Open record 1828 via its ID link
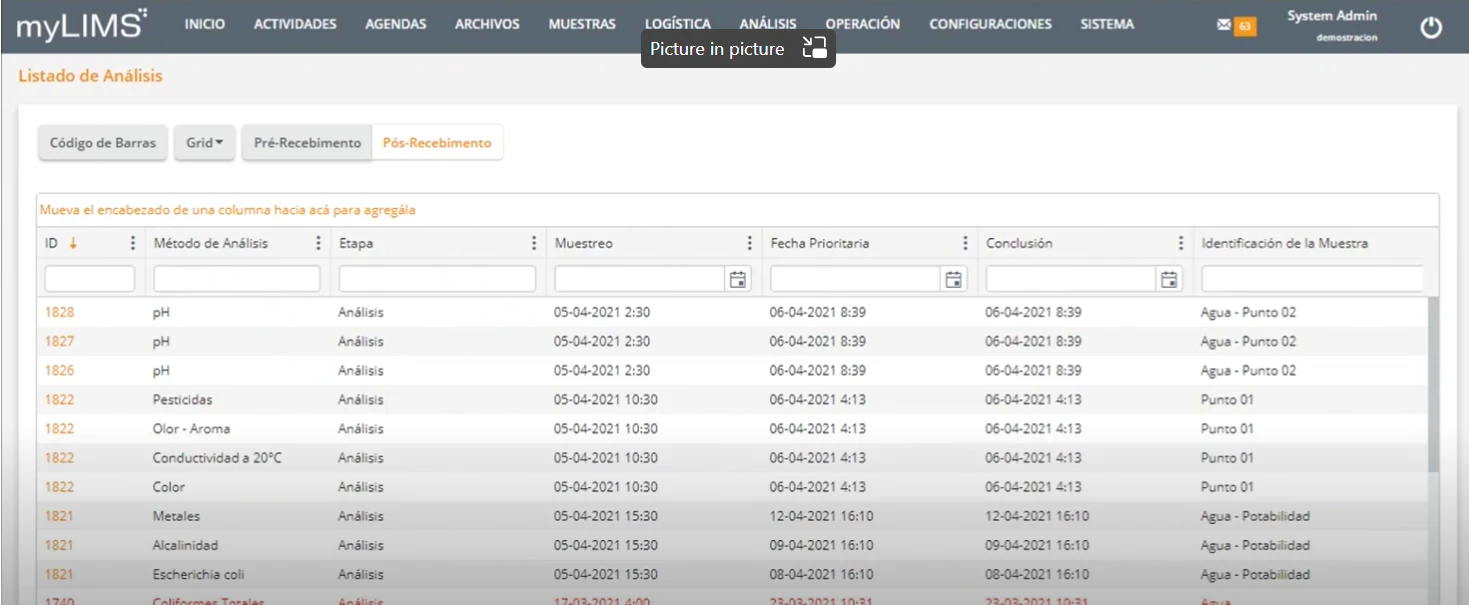This screenshot has height=605, width=1469. coord(58,312)
